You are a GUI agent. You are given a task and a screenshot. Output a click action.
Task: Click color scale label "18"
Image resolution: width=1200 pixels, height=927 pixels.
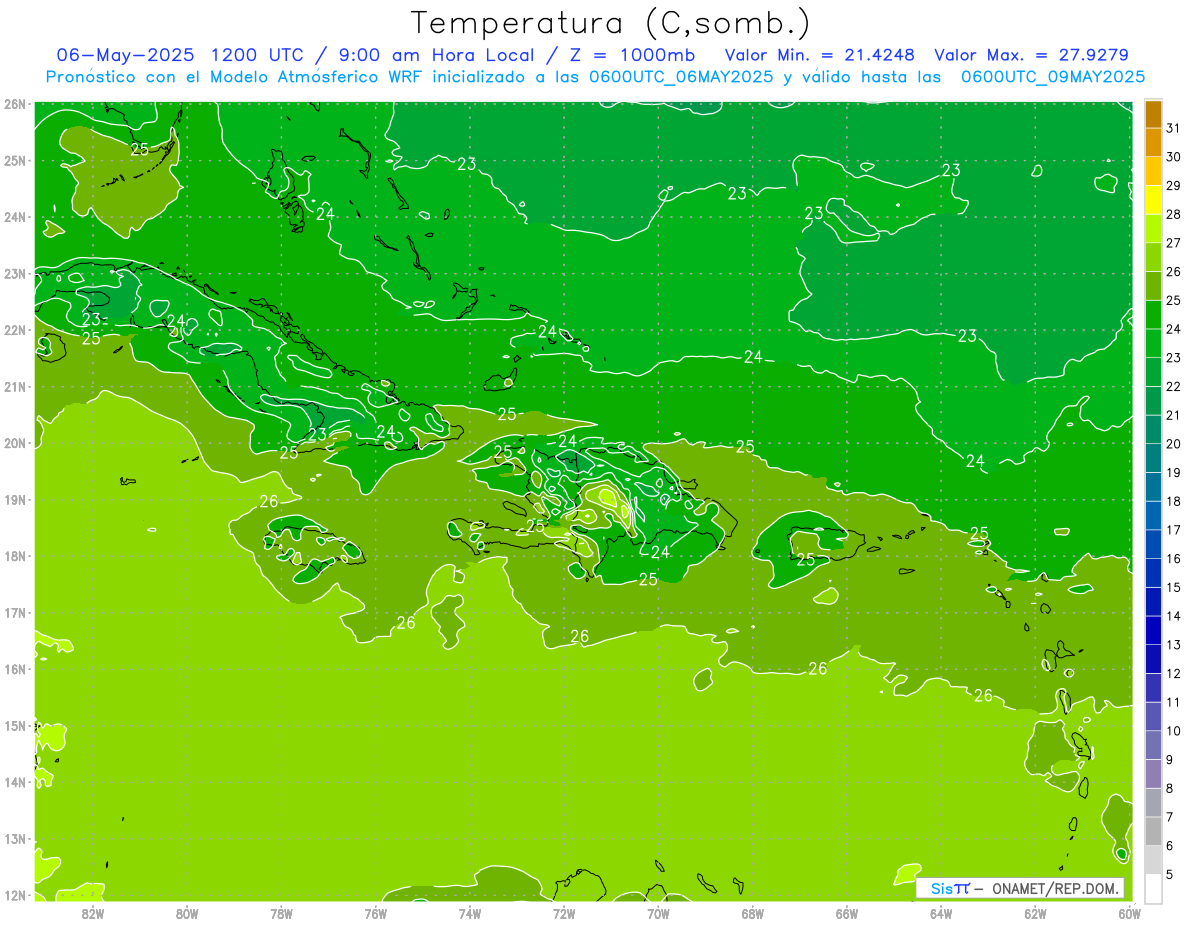click(x=1174, y=502)
